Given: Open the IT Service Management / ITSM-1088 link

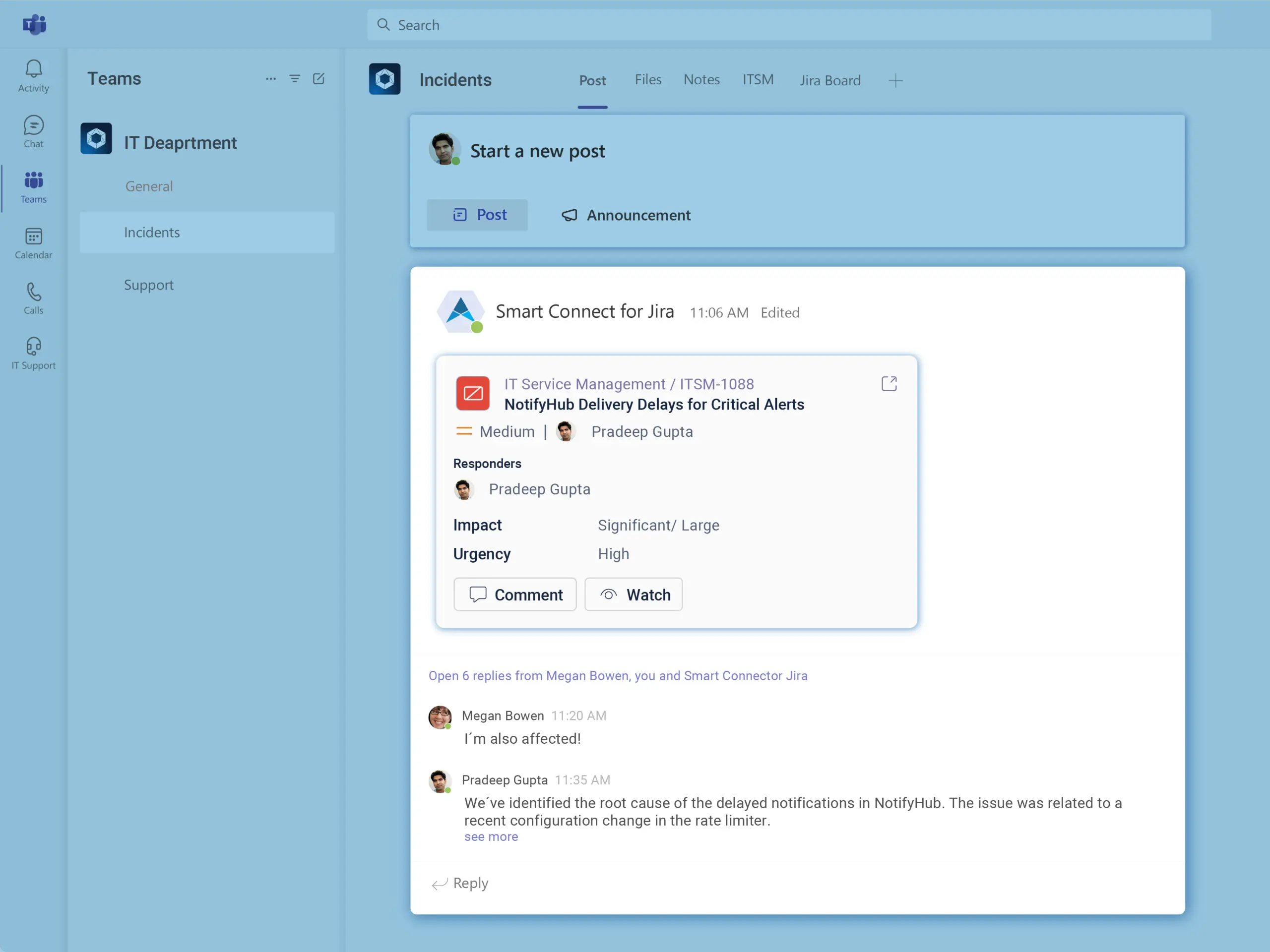Looking at the screenshot, I should click(x=629, y=384).
